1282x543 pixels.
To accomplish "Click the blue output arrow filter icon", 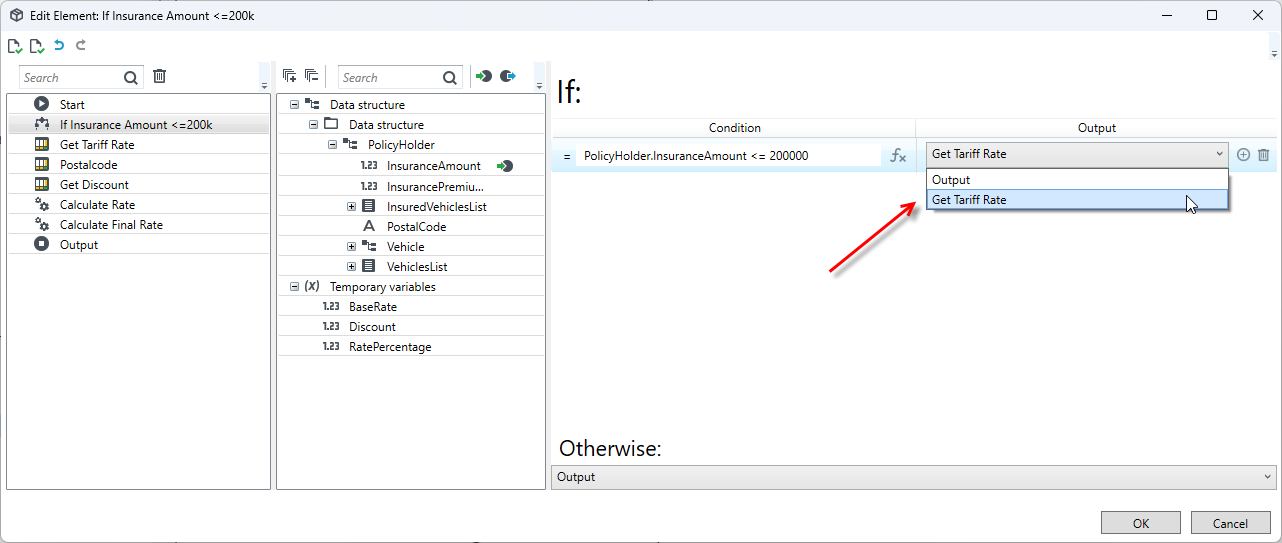I will point(508,76).
